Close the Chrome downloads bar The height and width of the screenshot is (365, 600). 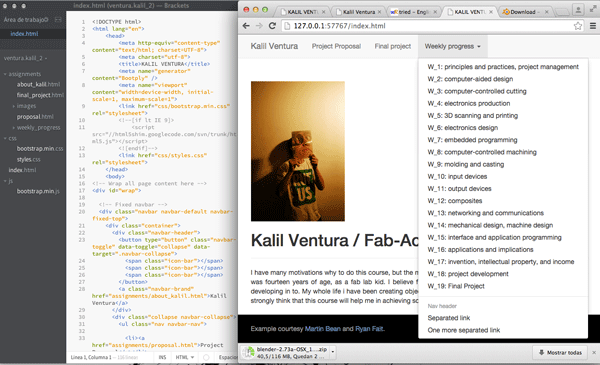pyautogui.click(x=594, y=352)
